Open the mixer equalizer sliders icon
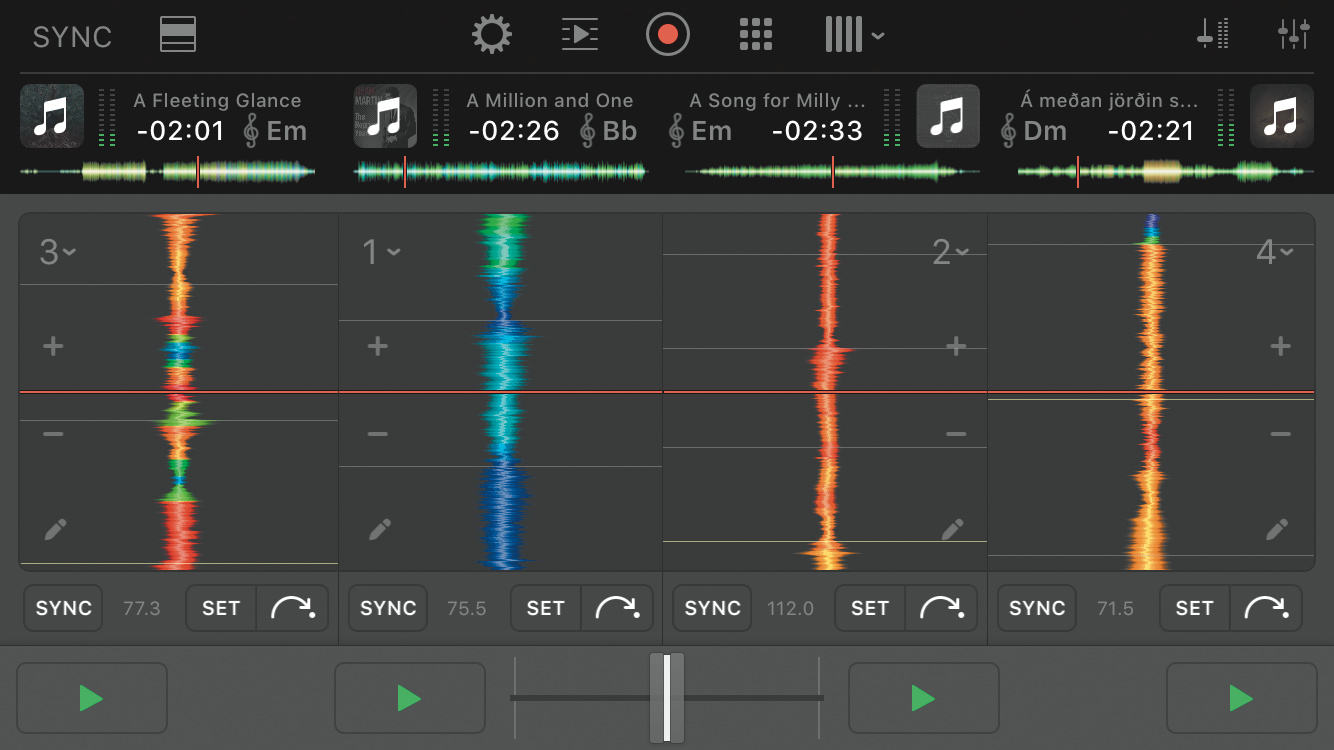The width and height of the screenshot is (1334, 750). point(1293,35)
